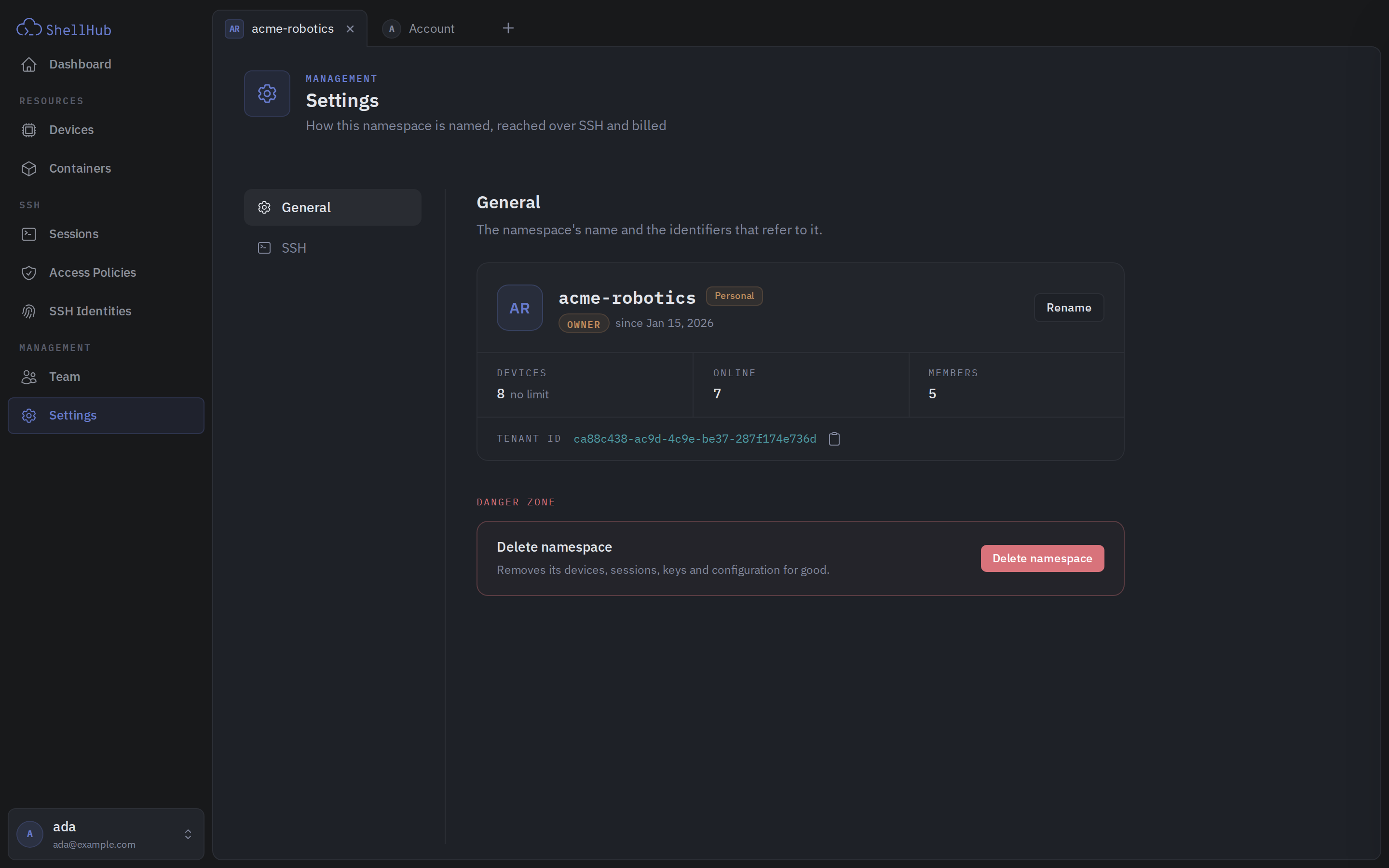Click the Settings gear icon in the sidebar
The image size is (1389, 868).
pyautogui.click(x=29, y=416)
